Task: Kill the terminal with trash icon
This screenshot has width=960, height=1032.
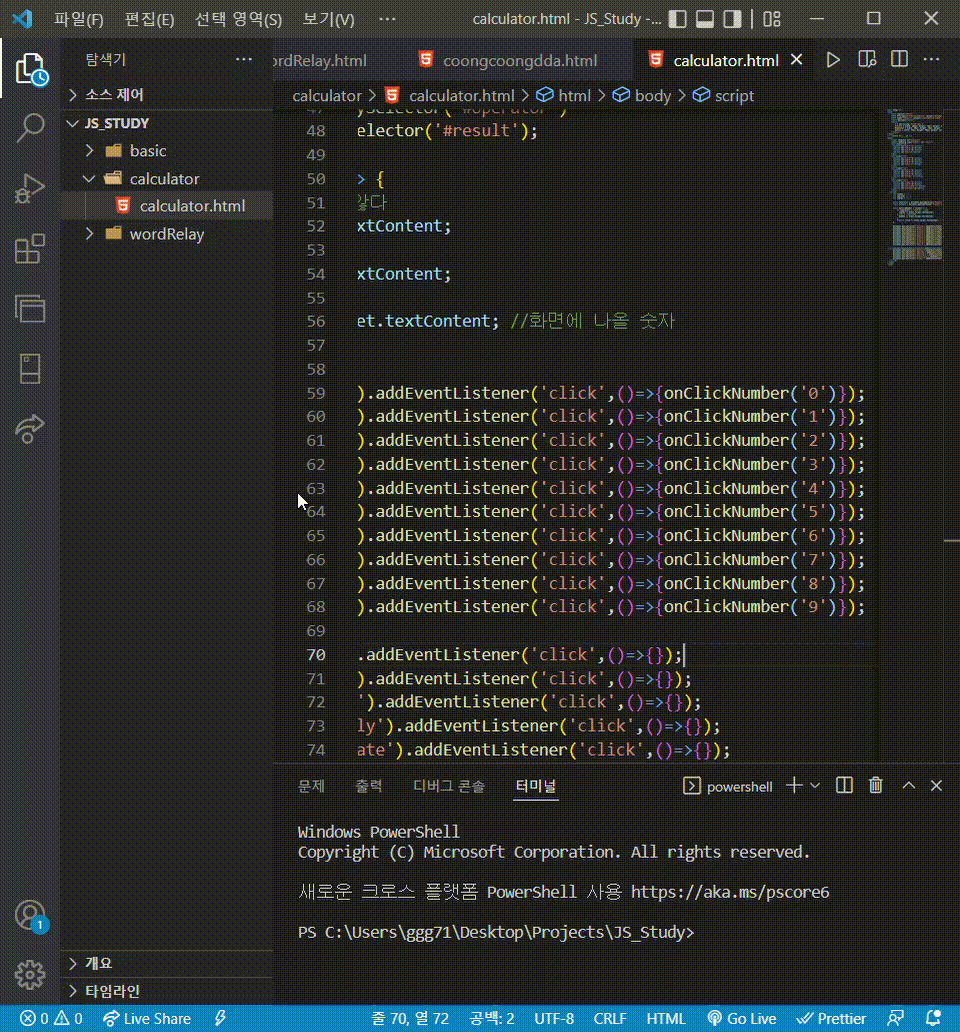Action: click(876, 785)
